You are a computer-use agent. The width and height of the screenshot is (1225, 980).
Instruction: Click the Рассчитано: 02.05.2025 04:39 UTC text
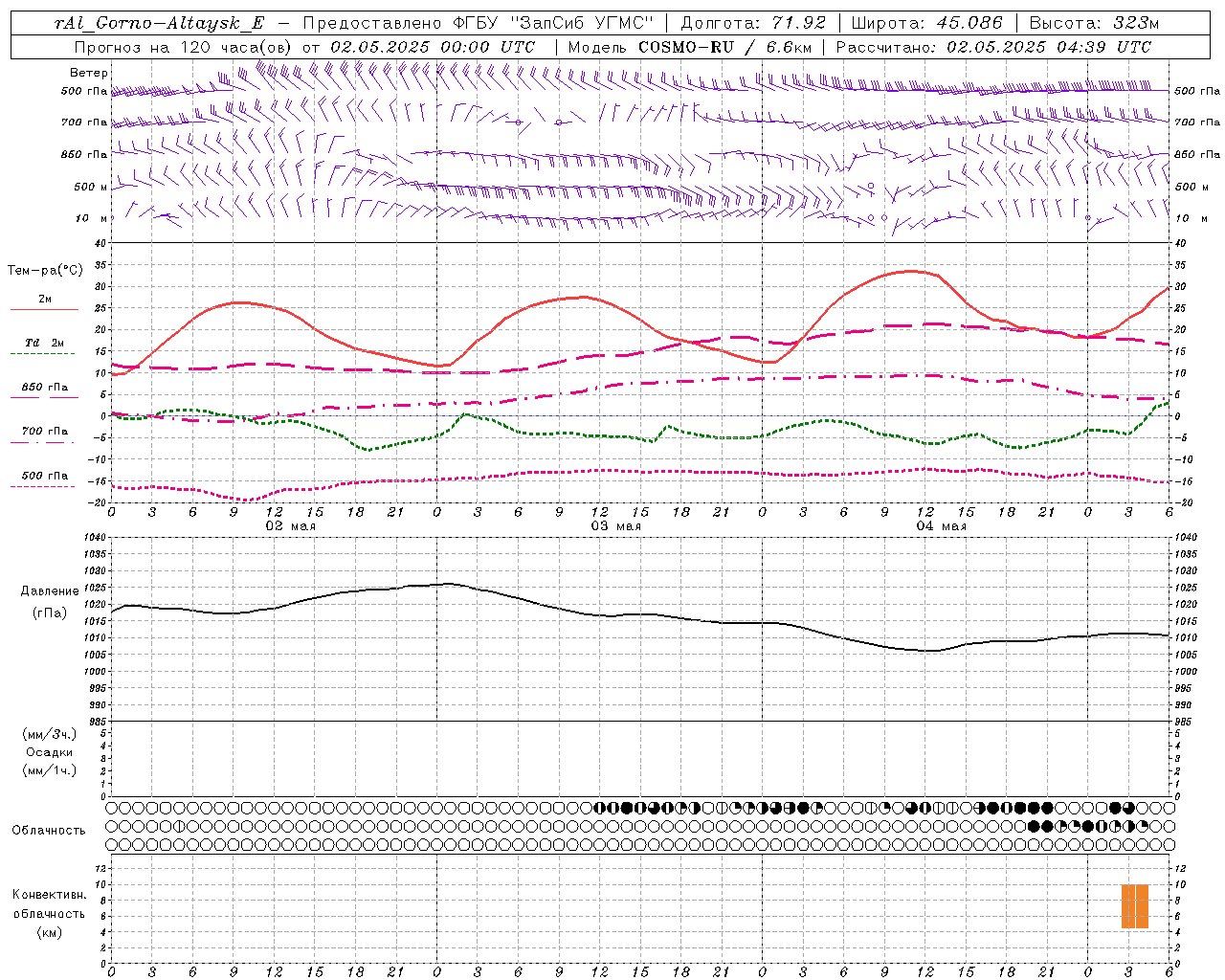tap(993, 47)
